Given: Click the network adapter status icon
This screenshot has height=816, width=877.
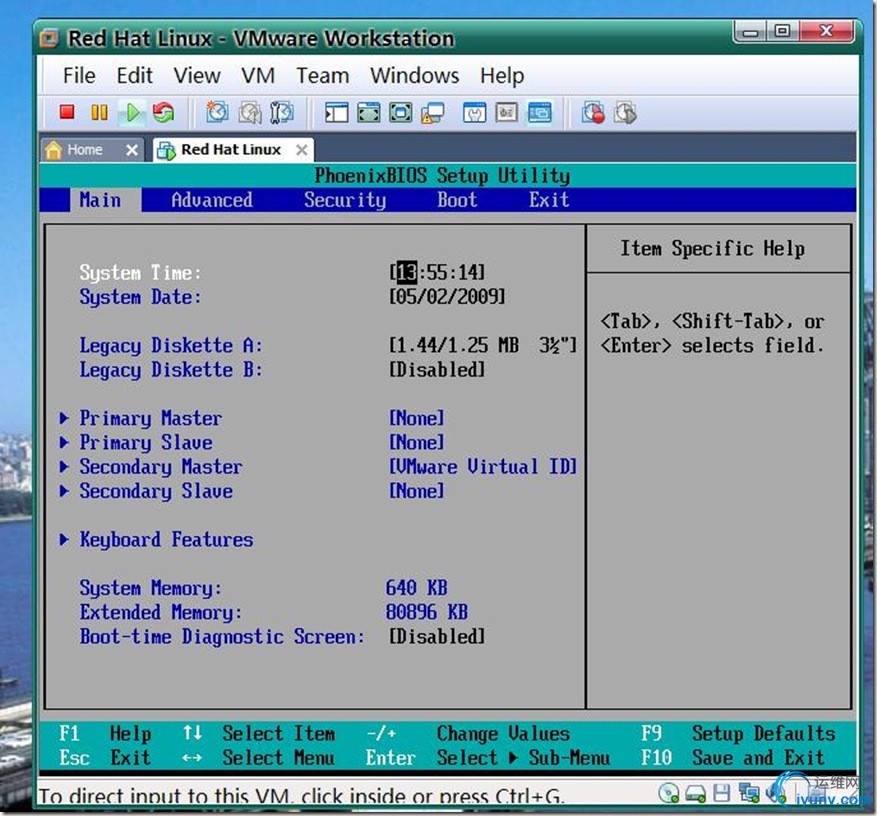Looking at the screenshot, I should click(x=748, y=793).
